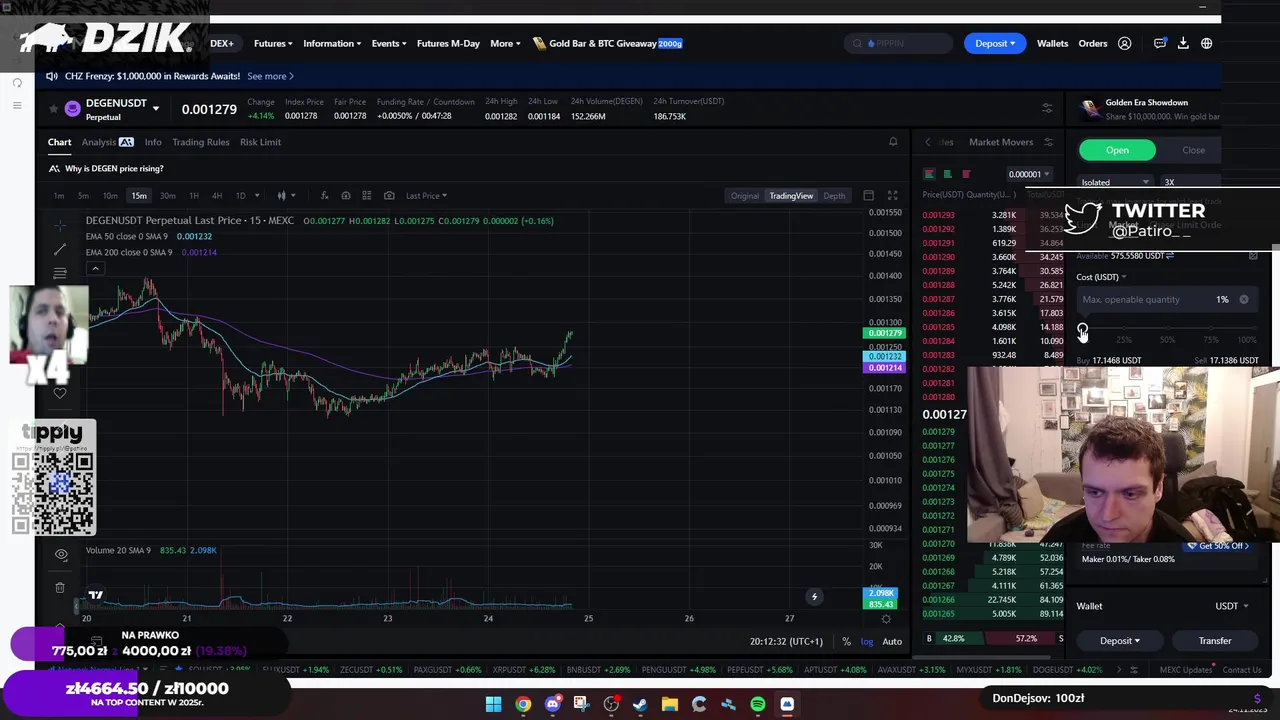Open the language globe icon
Viewport: 1280px width, 720px height.
coord(1207,44)
